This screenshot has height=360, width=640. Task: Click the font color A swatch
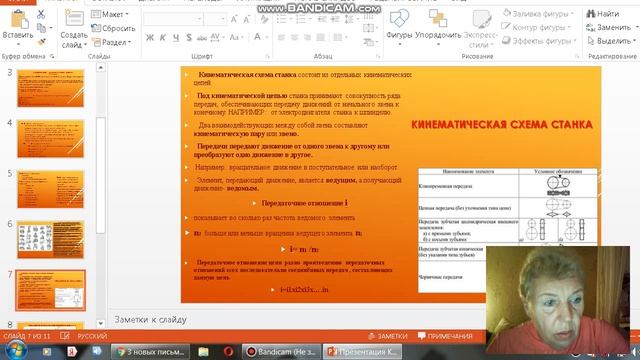(257, 38)
